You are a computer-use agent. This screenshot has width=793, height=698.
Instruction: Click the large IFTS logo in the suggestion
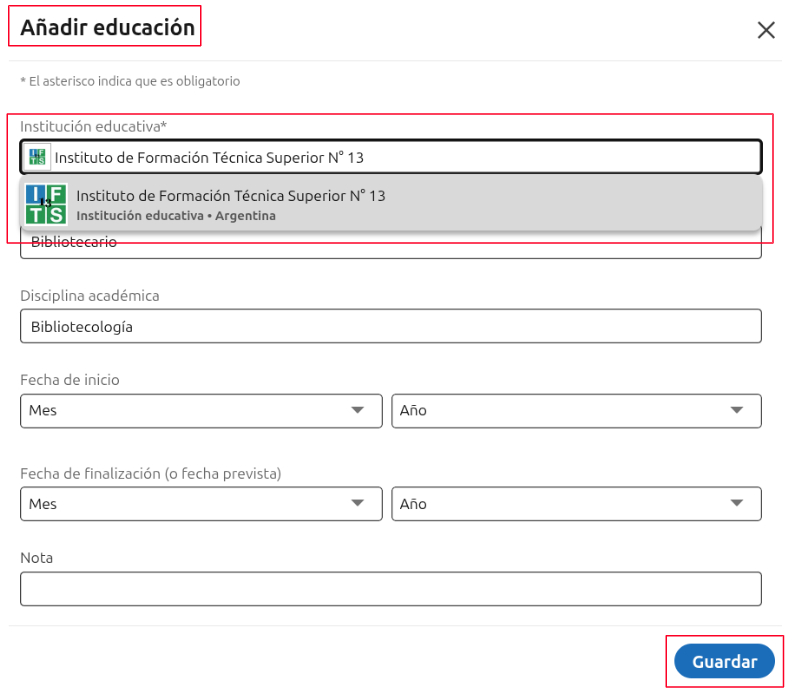(46, 204)
